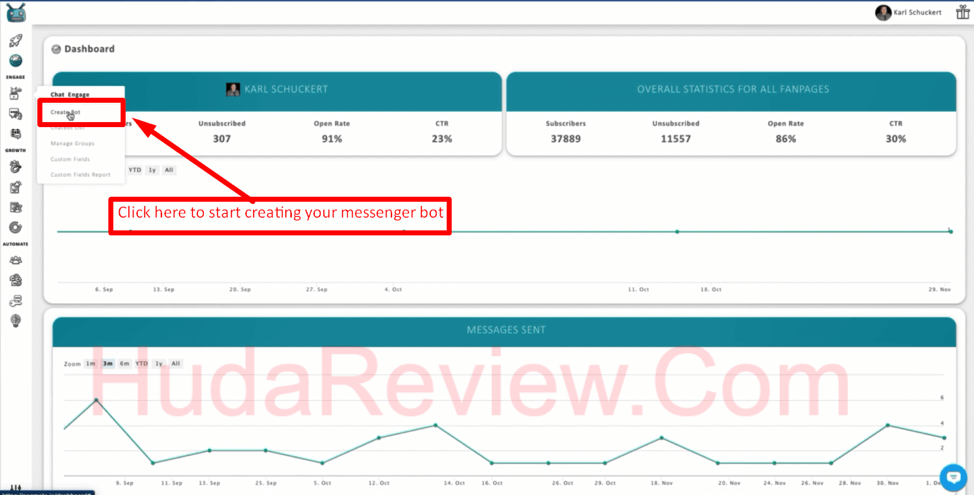Click Karl Schuckert's avatar in the header
974x495 pixels.
(883, 12)
